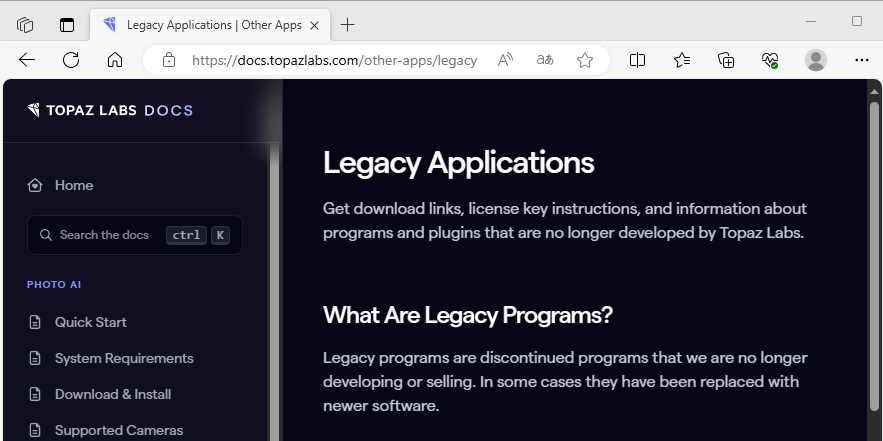Refresh the current page

71,60
